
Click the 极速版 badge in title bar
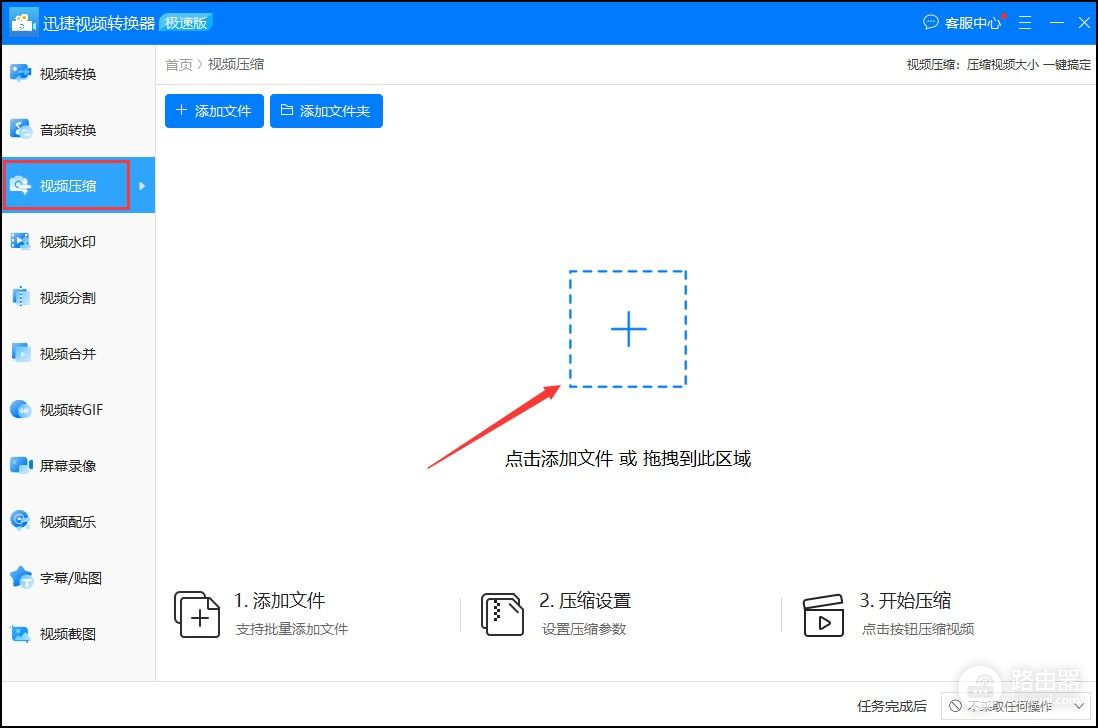click(x=186, y=22)
